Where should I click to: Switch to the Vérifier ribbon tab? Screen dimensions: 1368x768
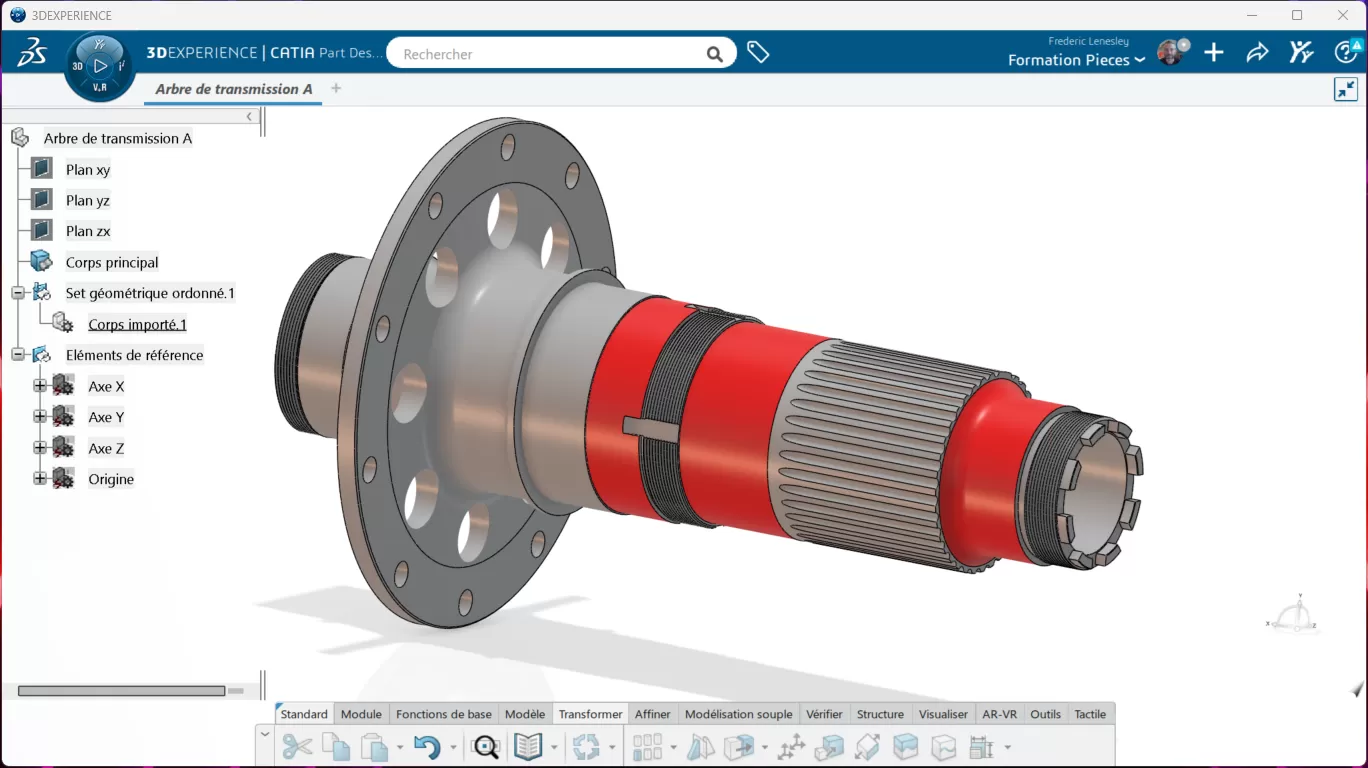tap(824, 713)
